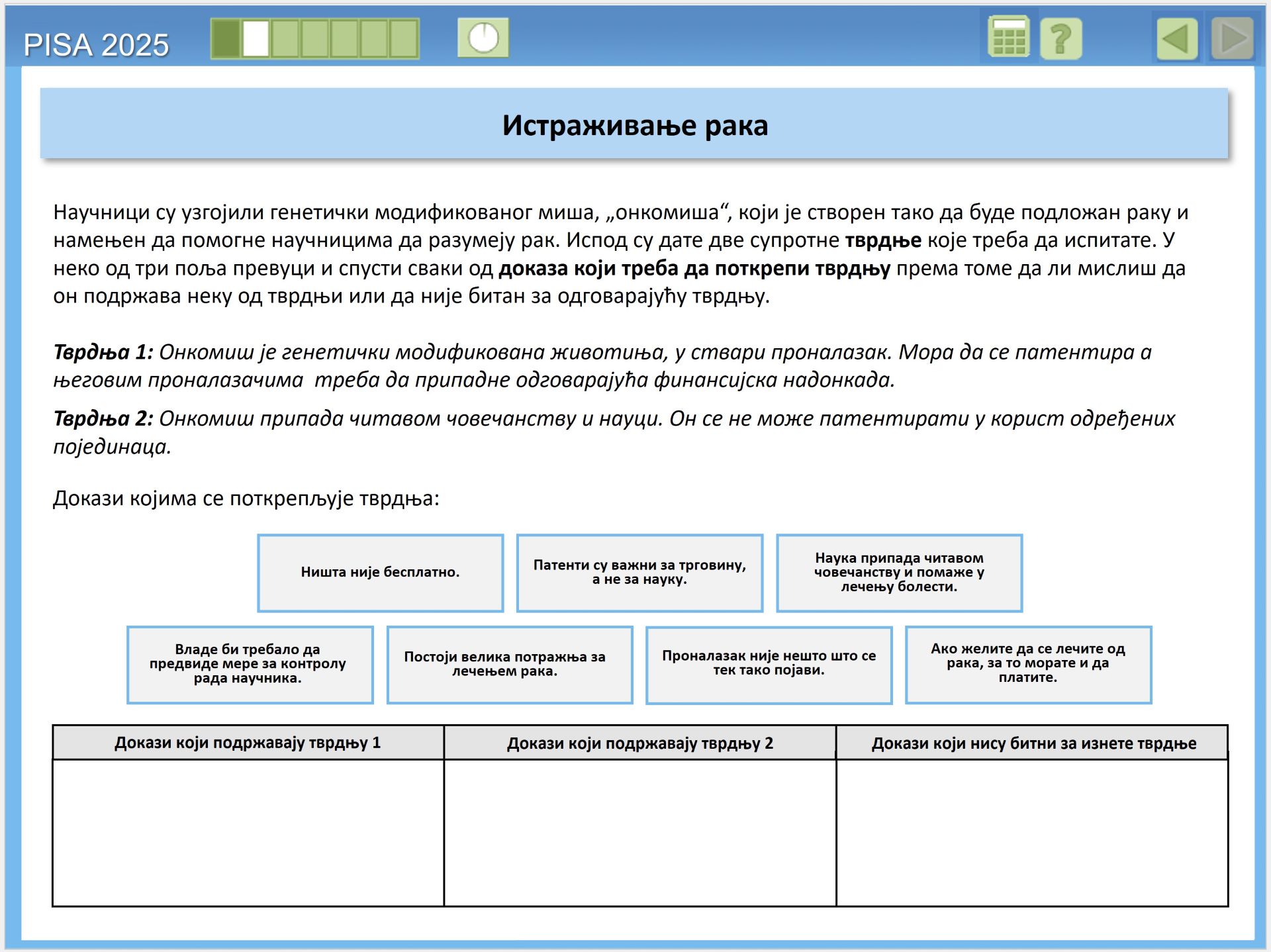Click drop area under 'Докази који нису битни'
This screenshot has width=1271, height=952.
click(1032, 832)
